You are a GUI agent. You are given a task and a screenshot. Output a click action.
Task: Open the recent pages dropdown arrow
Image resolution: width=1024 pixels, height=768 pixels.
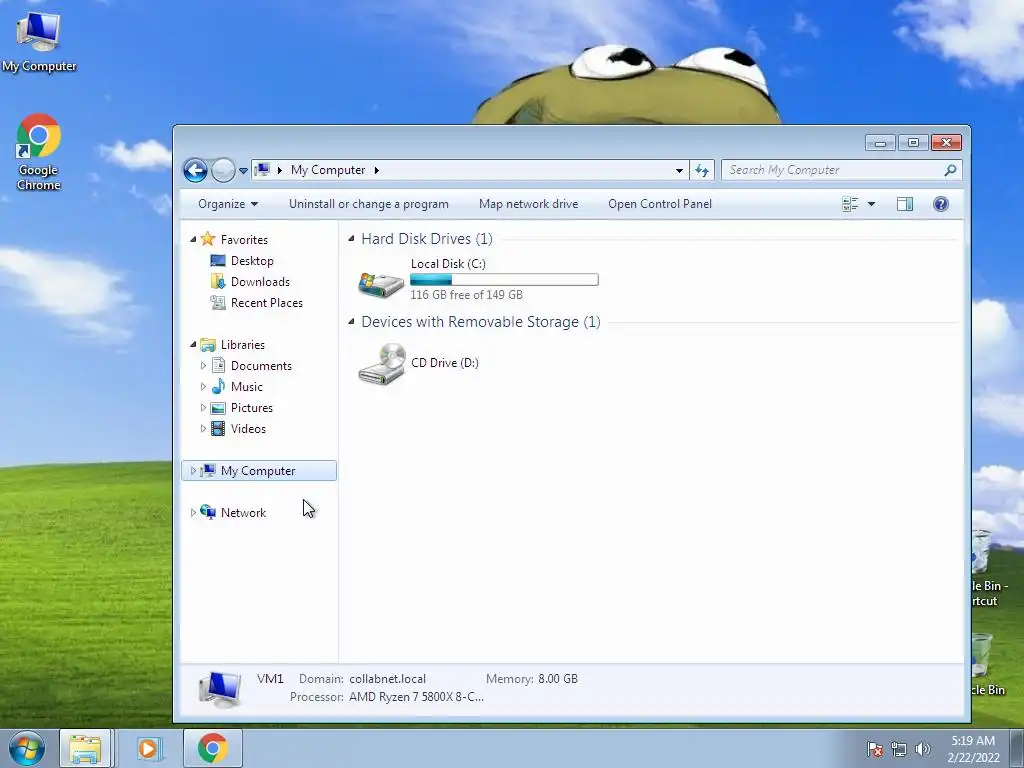[243, 171]
